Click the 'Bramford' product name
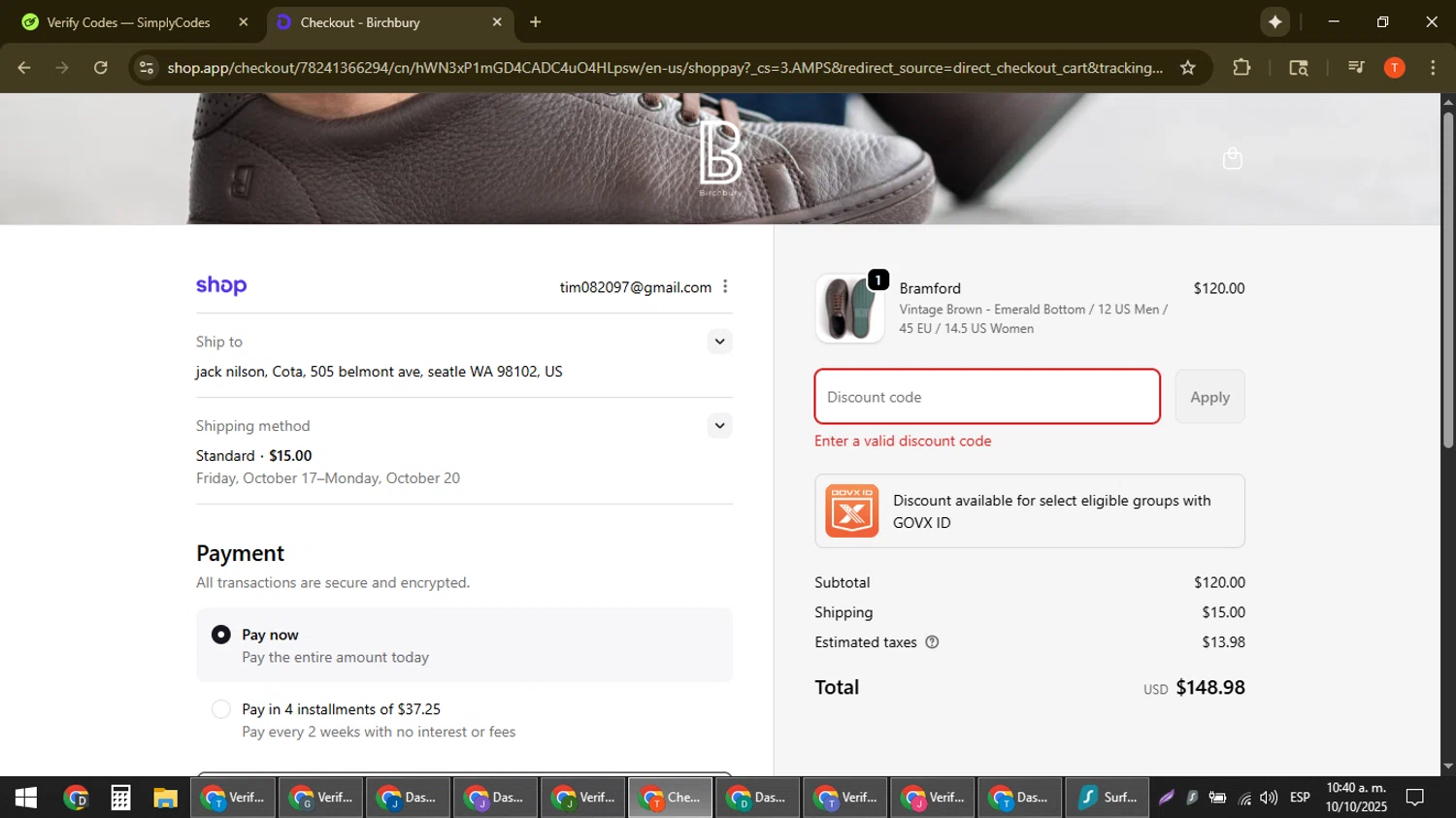 pos(930,288)
